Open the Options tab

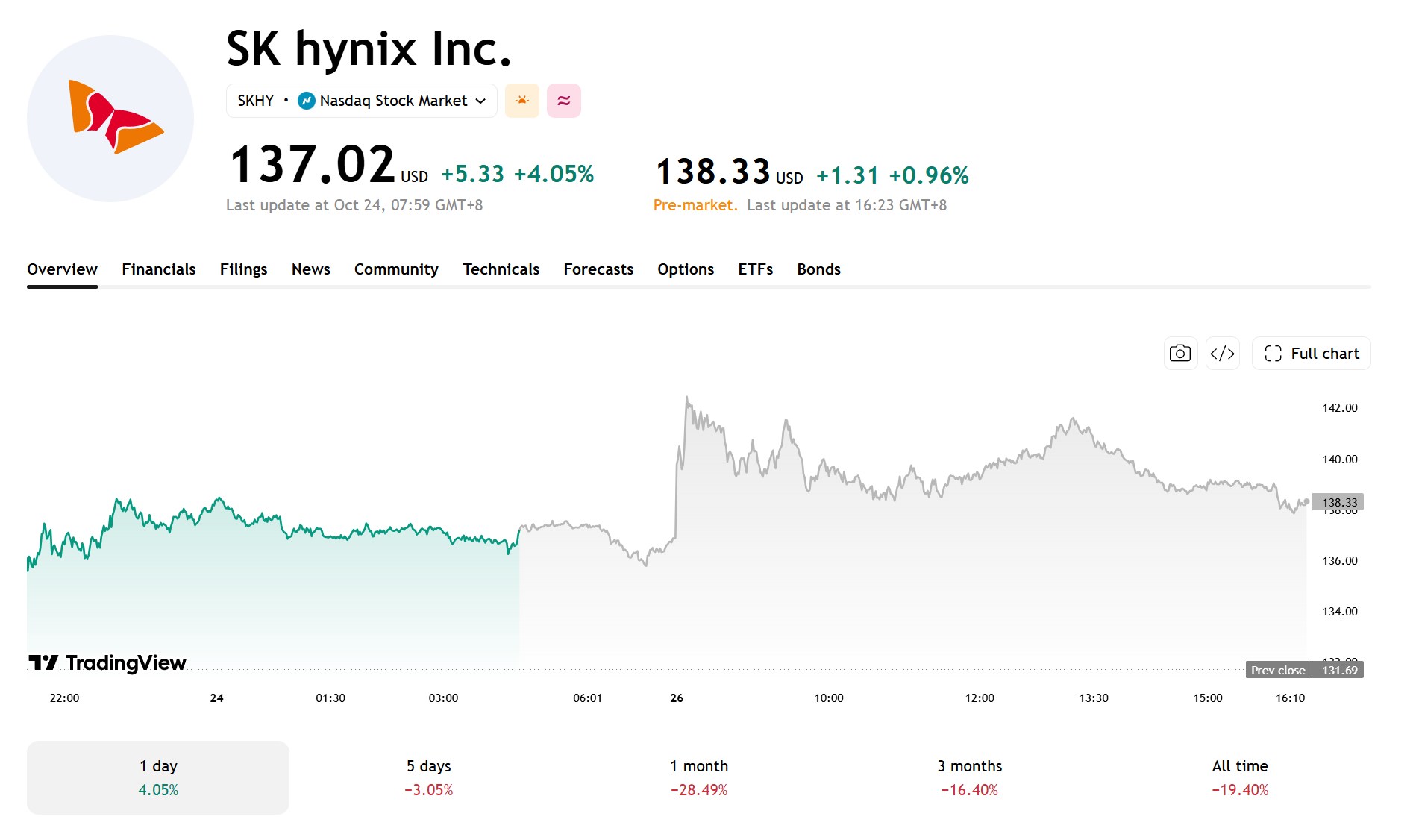tap(686, 269)
